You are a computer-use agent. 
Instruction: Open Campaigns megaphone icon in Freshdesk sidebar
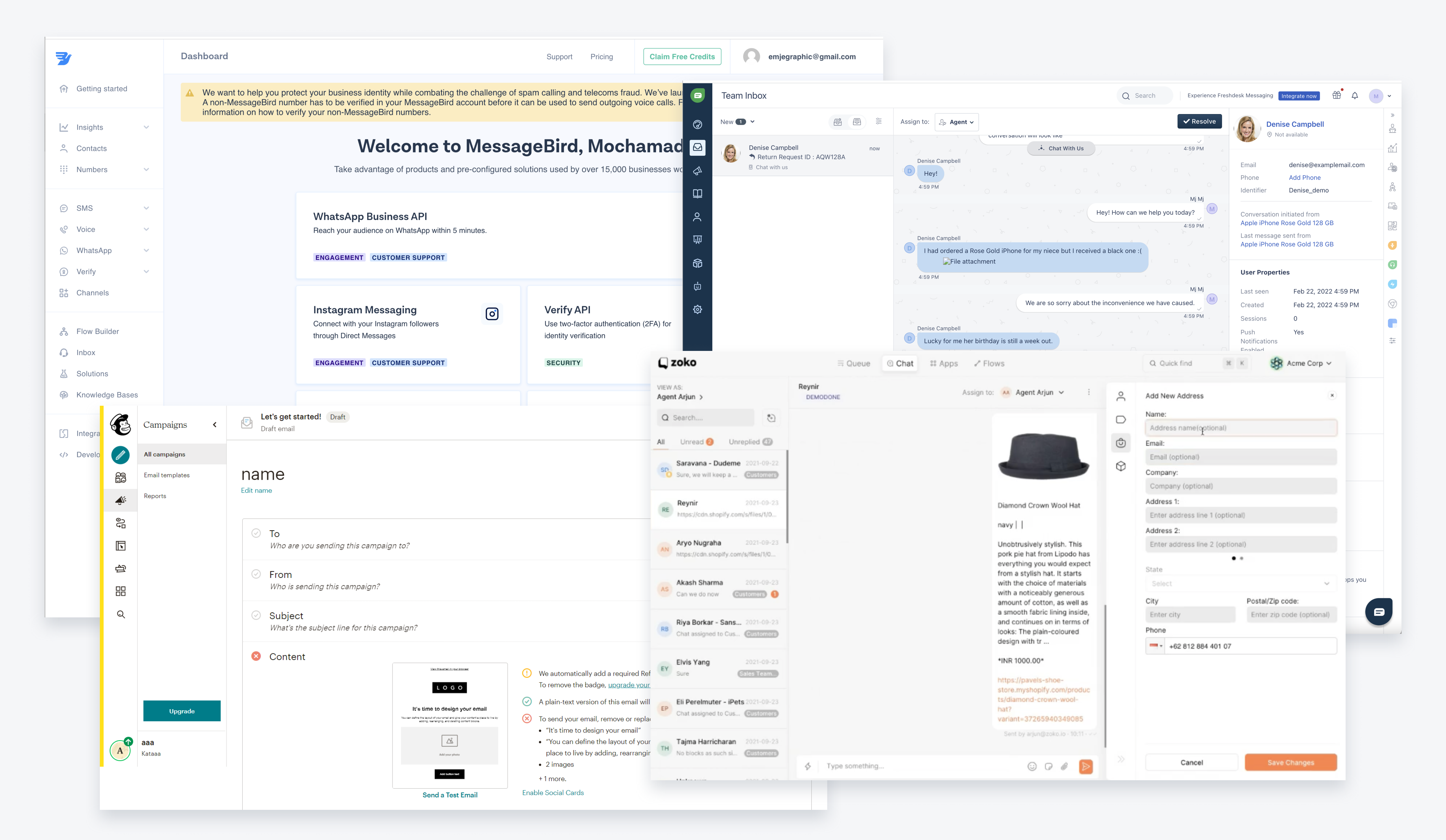point(697,170)
